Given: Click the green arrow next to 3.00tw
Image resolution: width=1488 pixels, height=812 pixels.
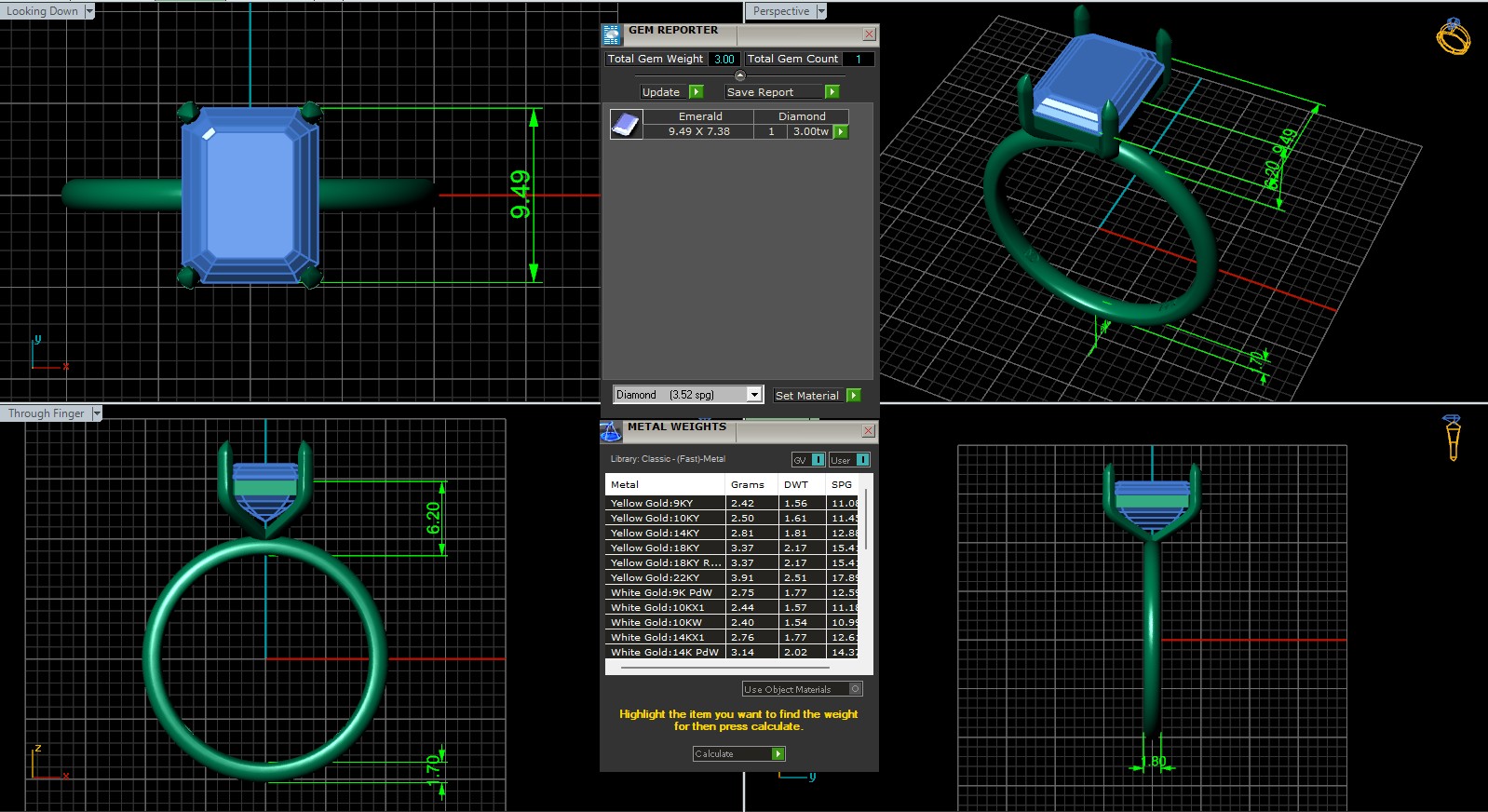Looking at the screenshot, I should pos(841,132).
